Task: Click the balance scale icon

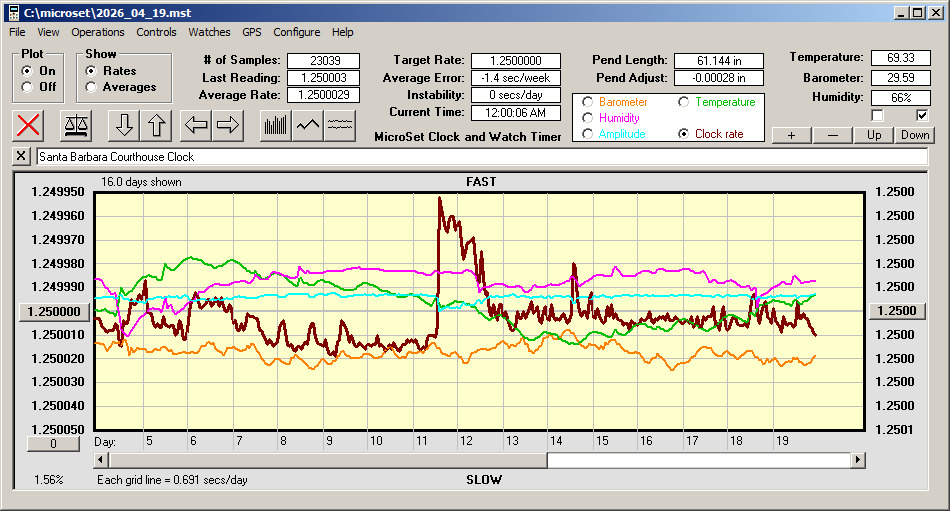Action: pos(75,125)
